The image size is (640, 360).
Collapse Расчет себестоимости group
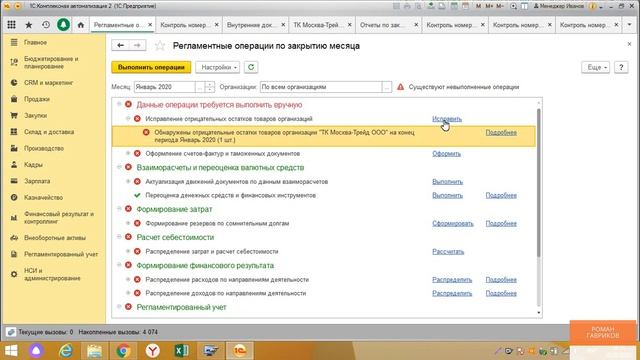click(119, 237)
